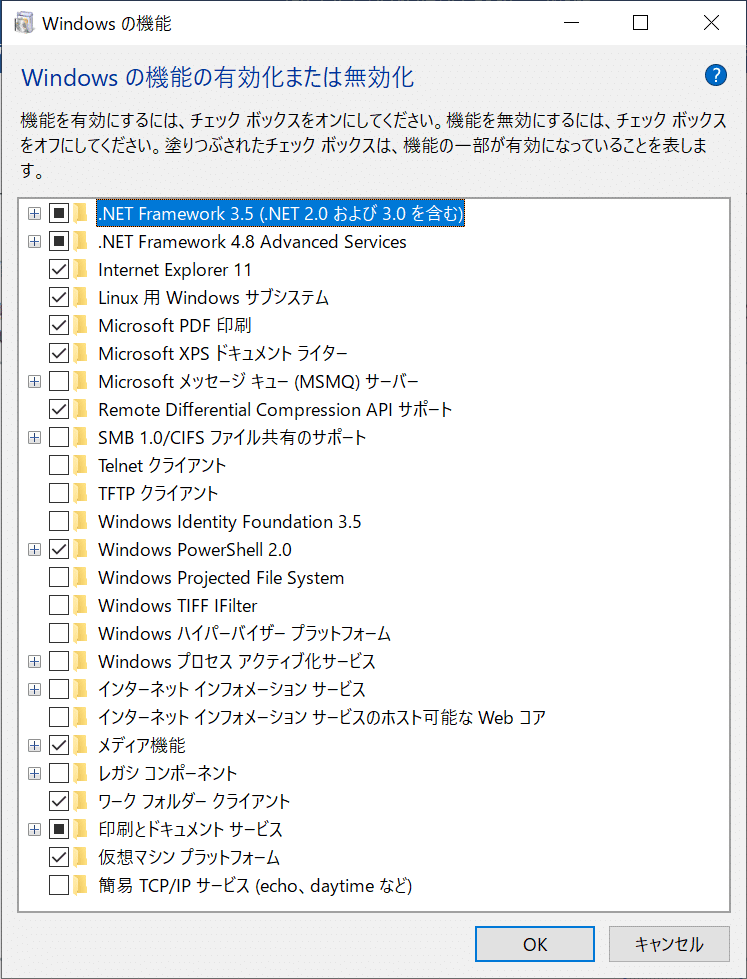Image resolution: width=747 pixels, height=979 pixels.
Task: Click the OK button
Action: click(x=535, y=944)
